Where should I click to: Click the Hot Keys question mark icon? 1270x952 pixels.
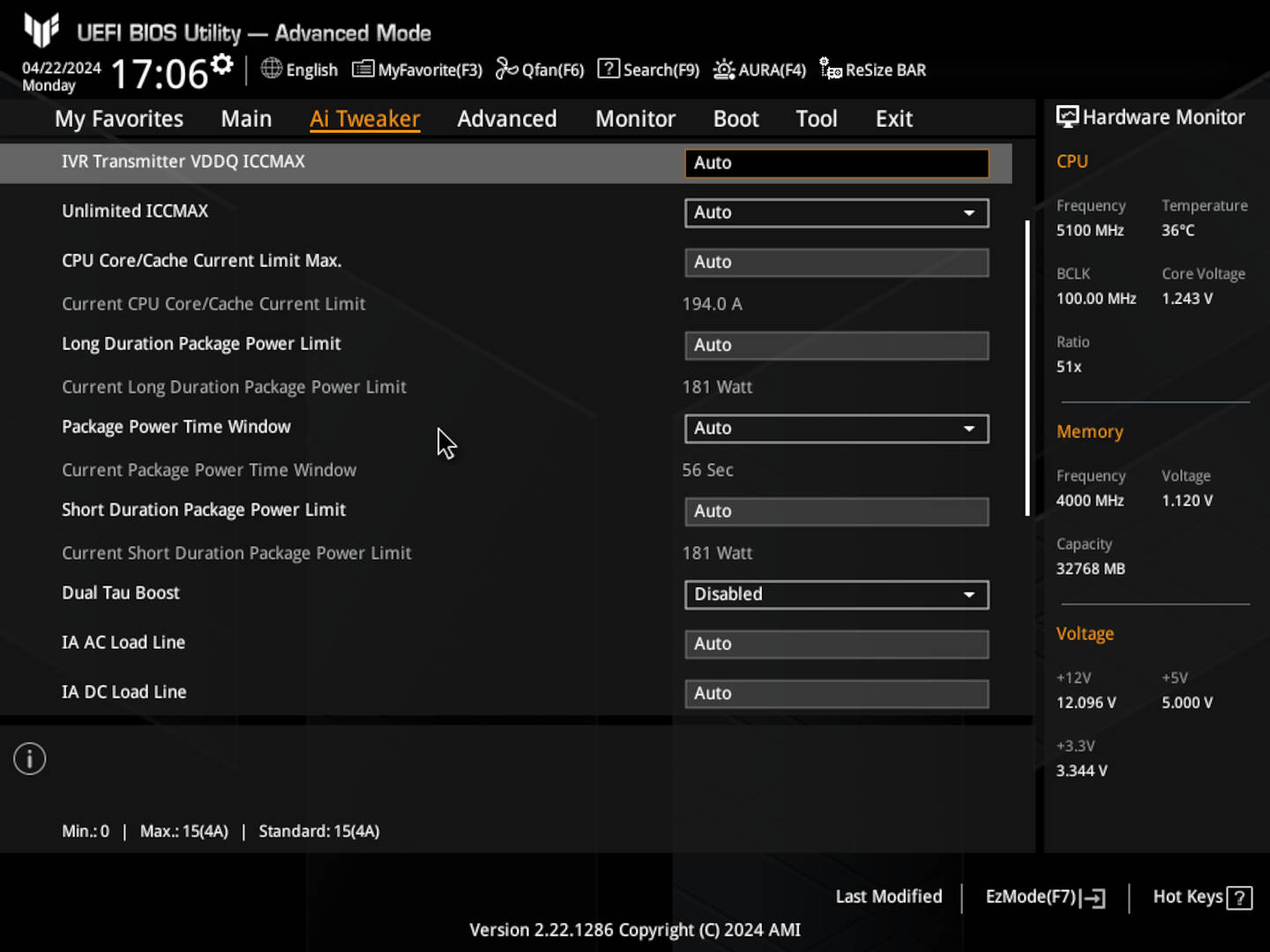click(x=1239, y=898)
